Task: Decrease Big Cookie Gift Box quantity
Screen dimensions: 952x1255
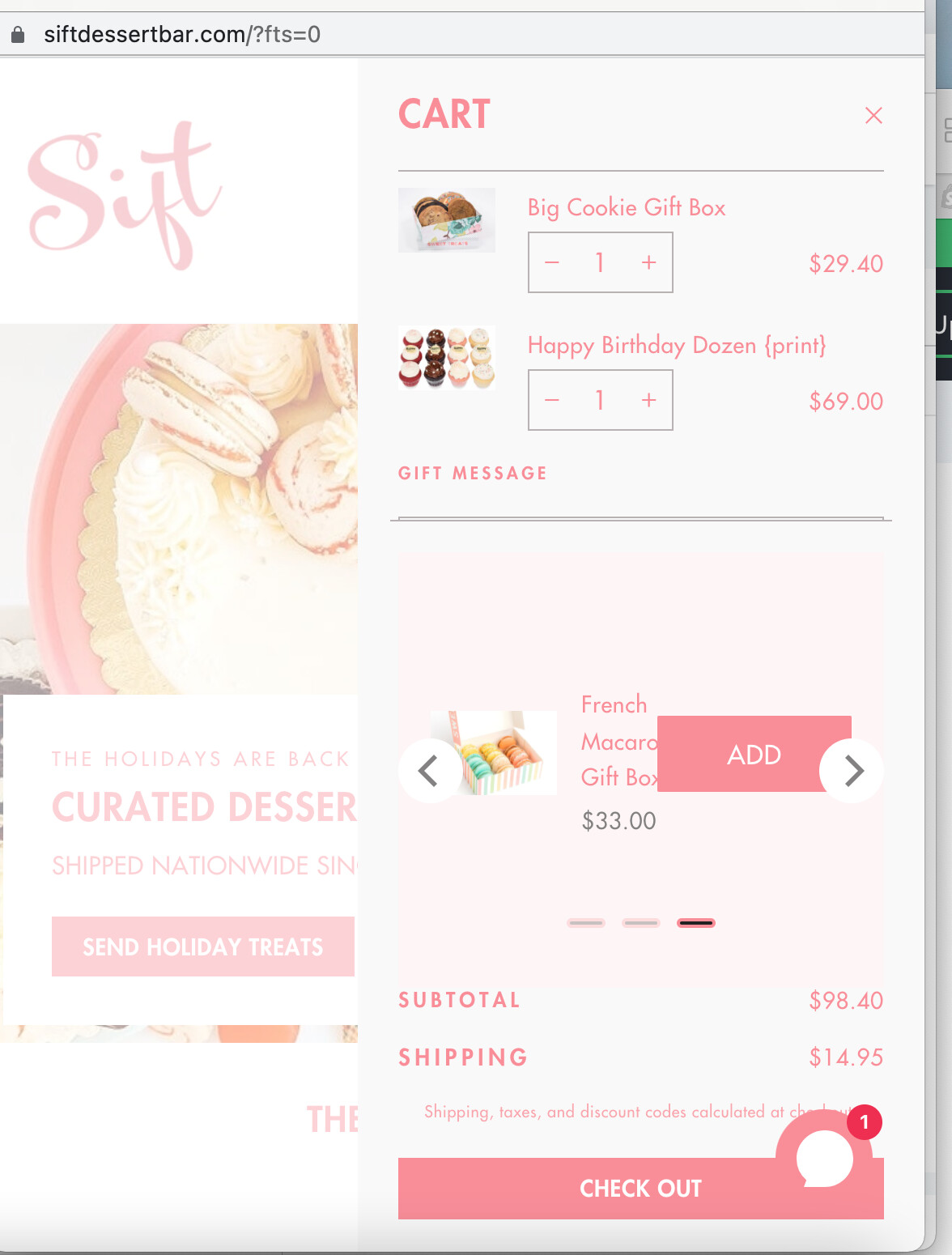Action: tap(552, 262)
